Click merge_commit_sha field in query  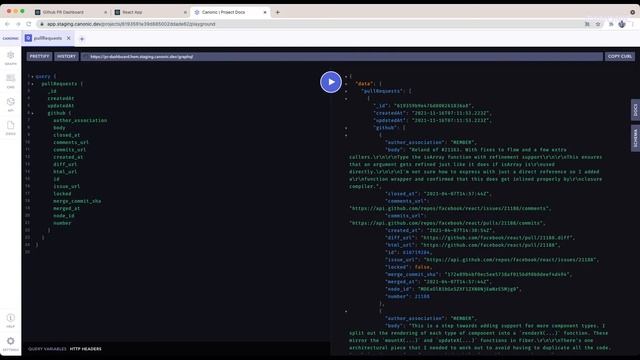[x=77, y=201]
